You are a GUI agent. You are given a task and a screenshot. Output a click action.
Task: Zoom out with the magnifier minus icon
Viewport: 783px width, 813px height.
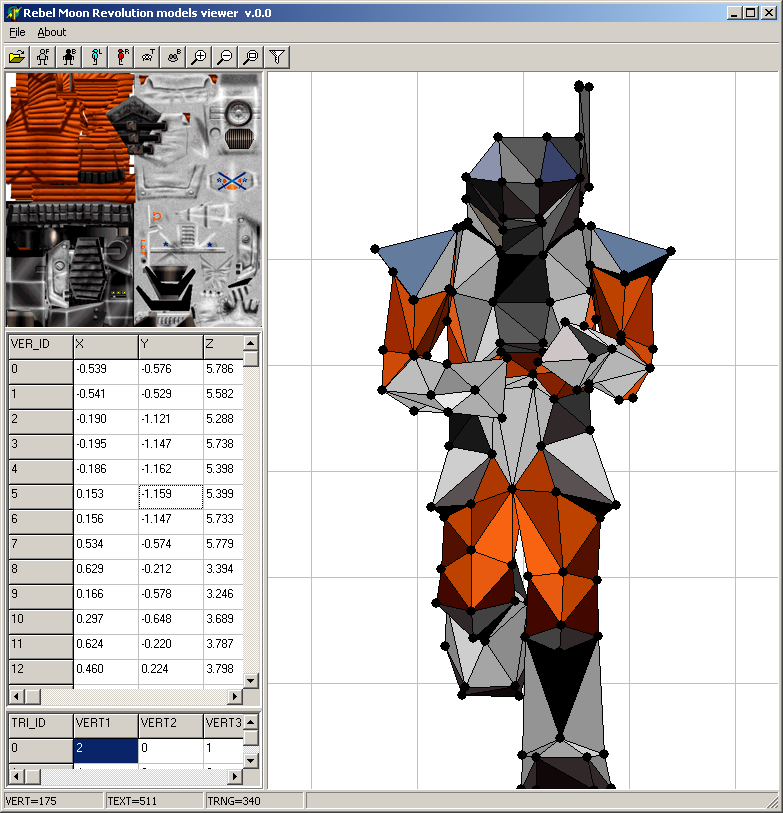[225, 57]
